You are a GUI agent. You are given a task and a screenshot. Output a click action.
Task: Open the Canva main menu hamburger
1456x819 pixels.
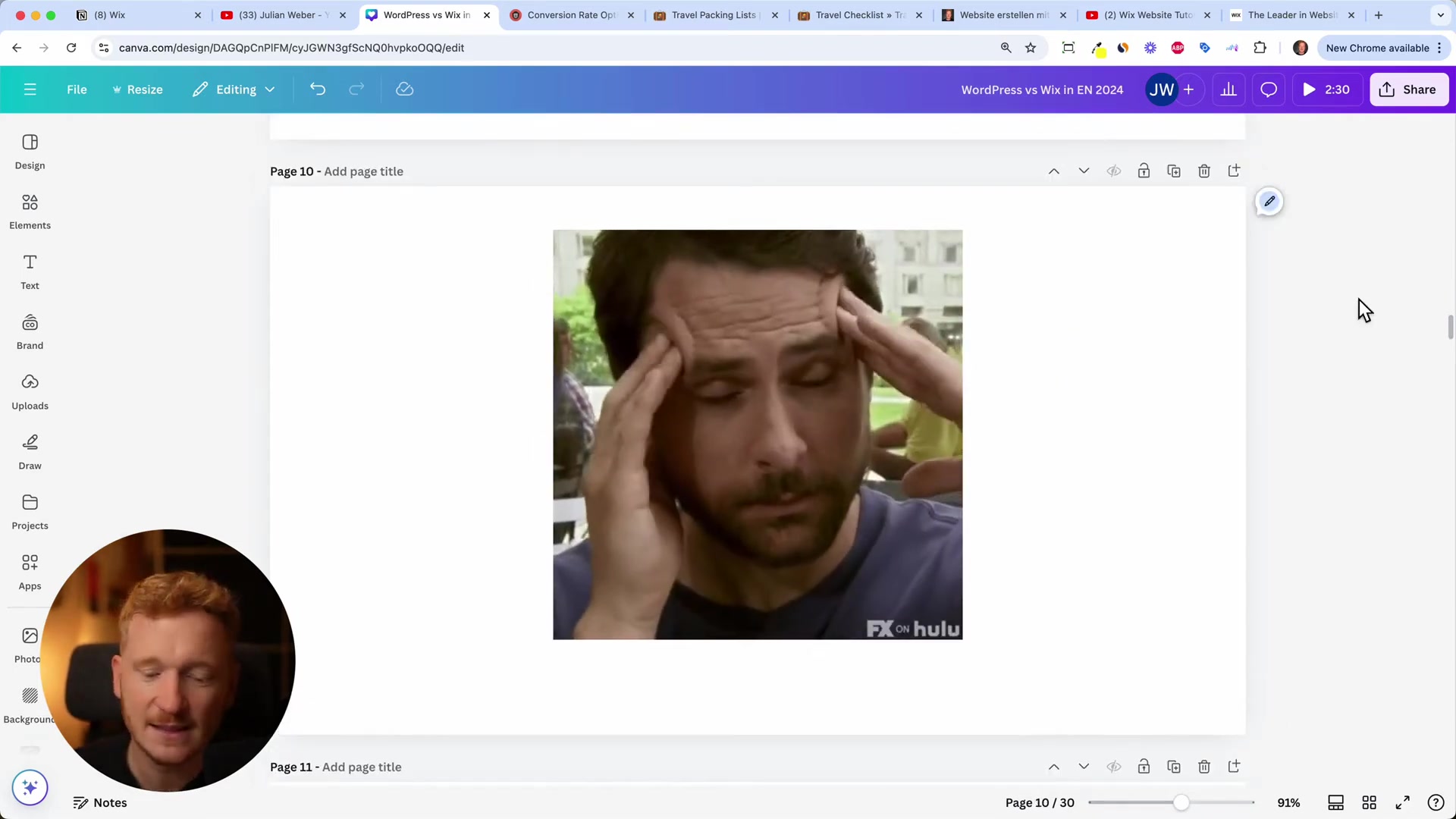pos(30,89)
